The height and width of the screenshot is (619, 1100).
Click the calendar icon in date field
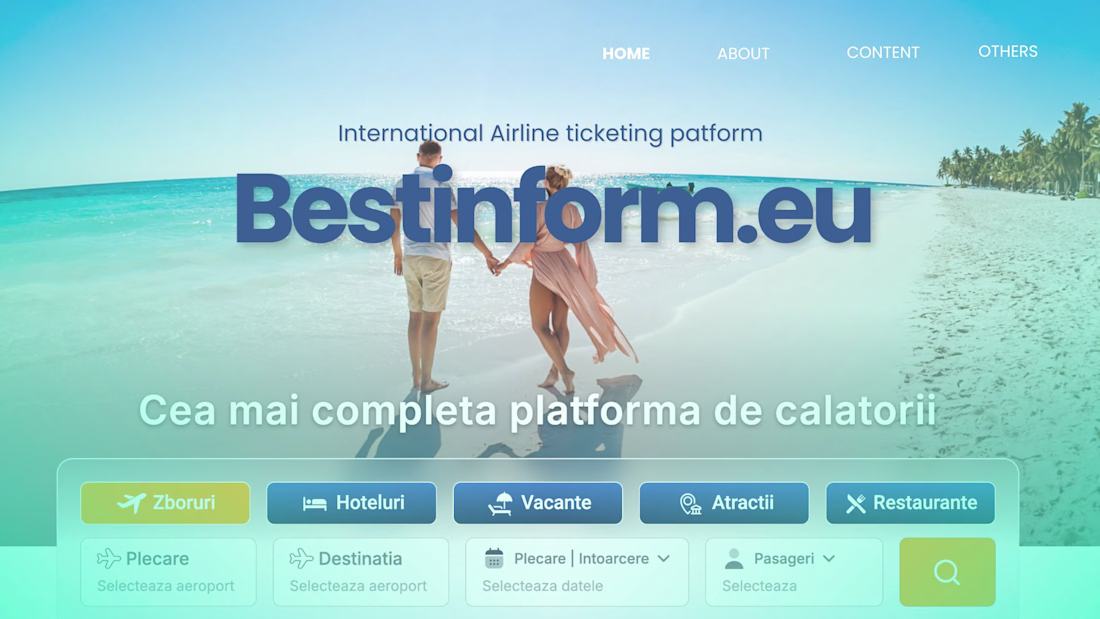pyautogui.click(x=494, y=559)
